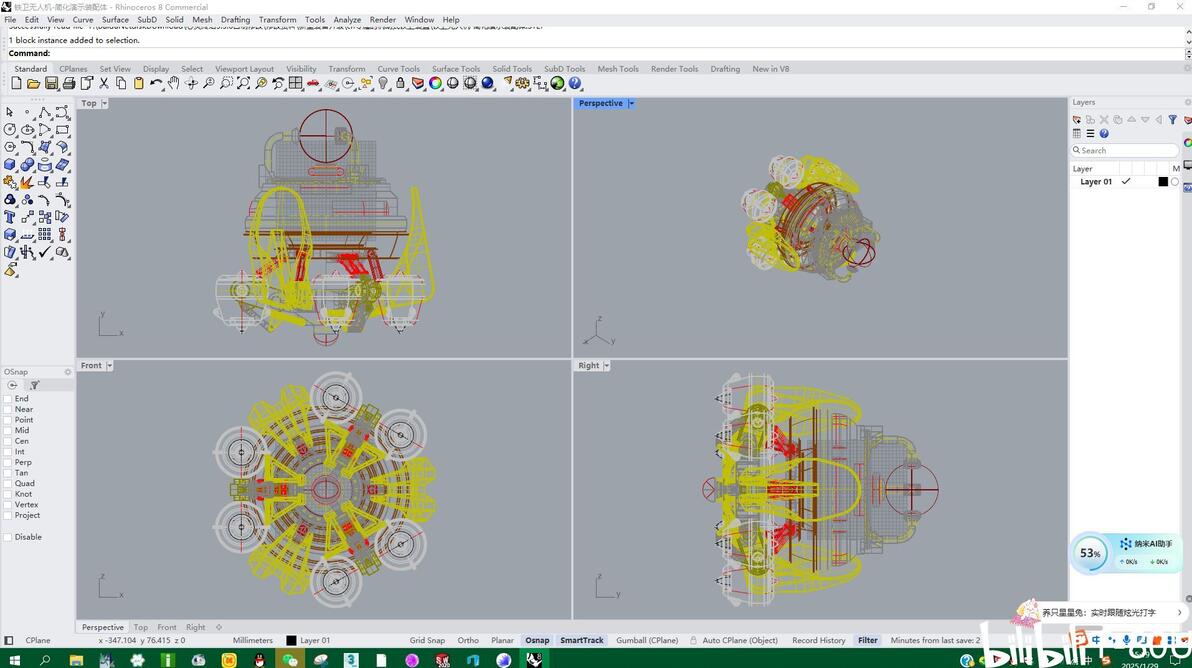Check the Disable osnap checkbox
Image resolution: width=1192 pixels, height=668 pixels.
8,537
